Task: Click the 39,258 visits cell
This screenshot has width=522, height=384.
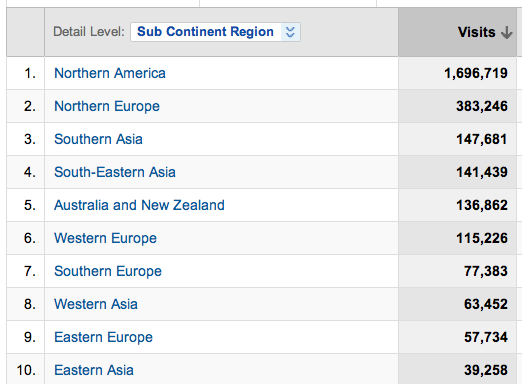Action: [457, 369]
